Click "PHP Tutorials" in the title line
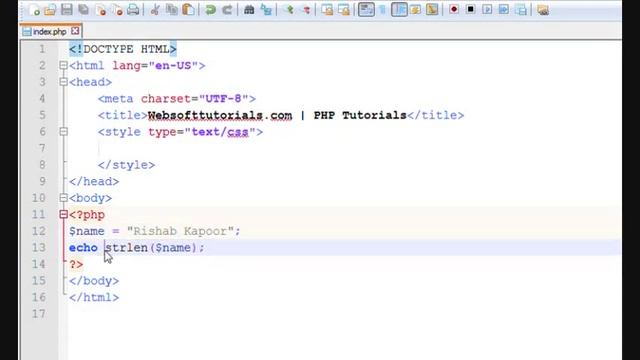The height and width of the screenshot is (360, 640). pos(360,116)
